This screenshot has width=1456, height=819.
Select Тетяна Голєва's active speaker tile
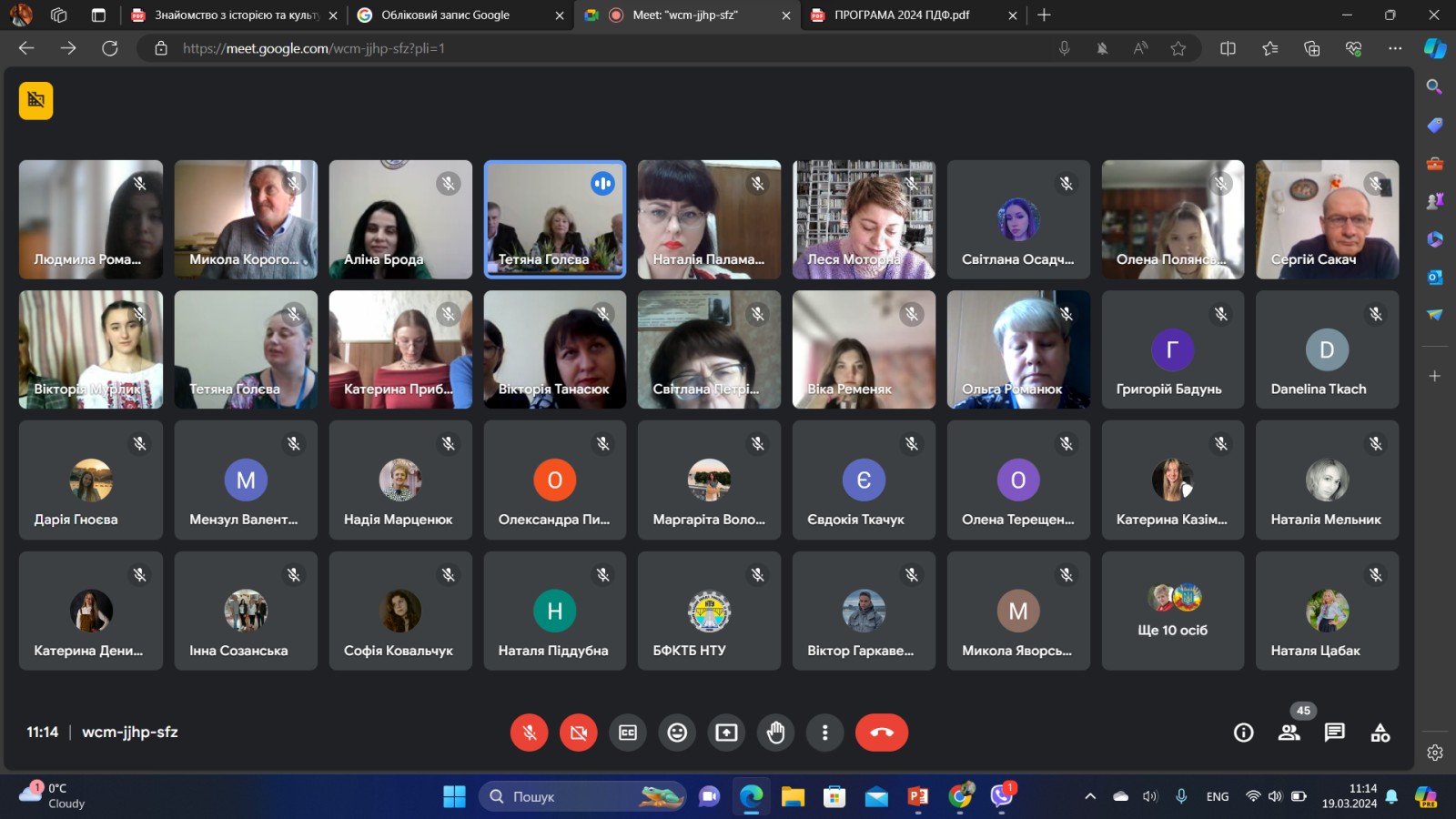click(554, 219)
